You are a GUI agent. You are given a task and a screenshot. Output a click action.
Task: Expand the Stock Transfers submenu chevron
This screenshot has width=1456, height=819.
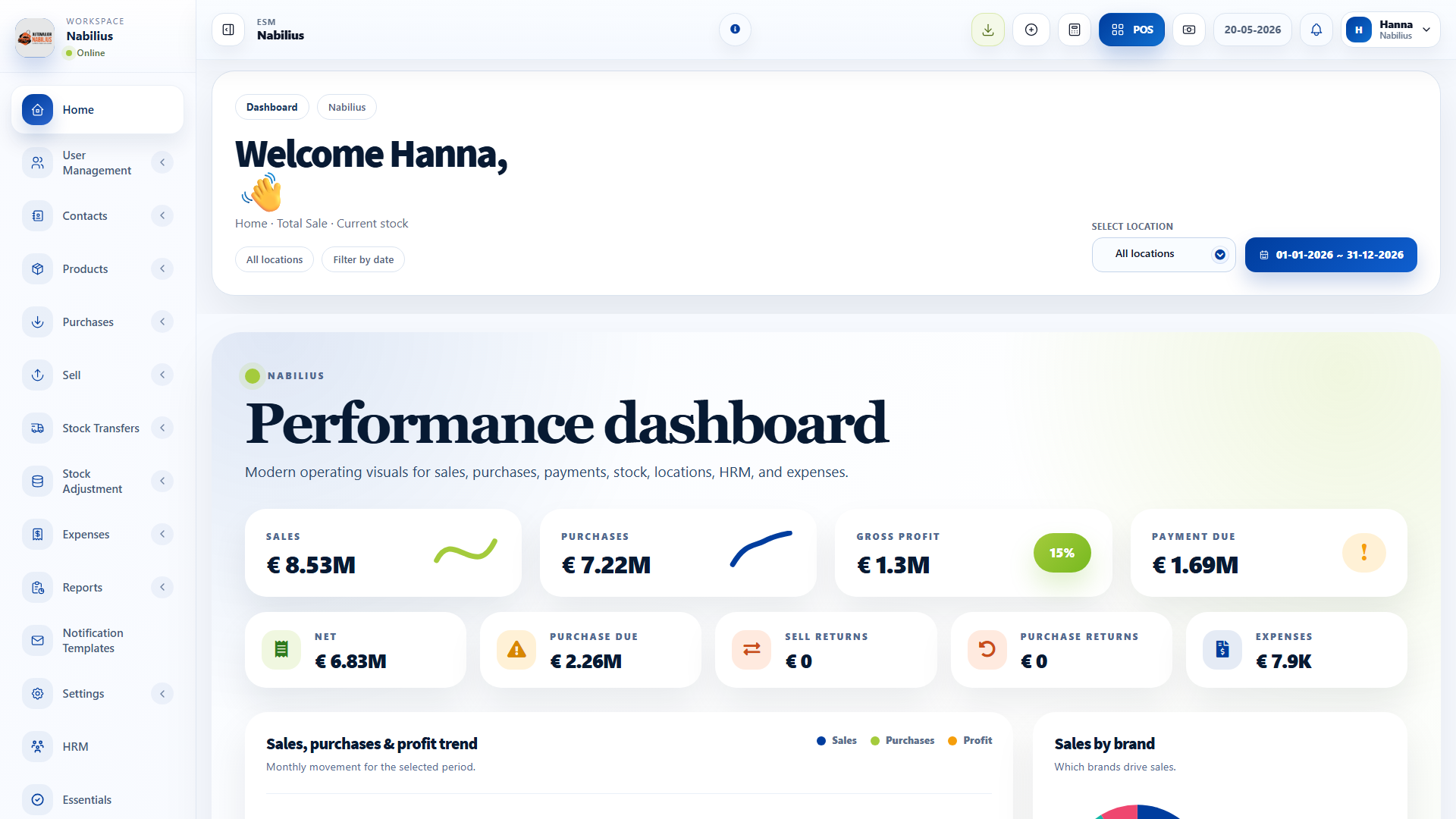(x=162, y=428)
